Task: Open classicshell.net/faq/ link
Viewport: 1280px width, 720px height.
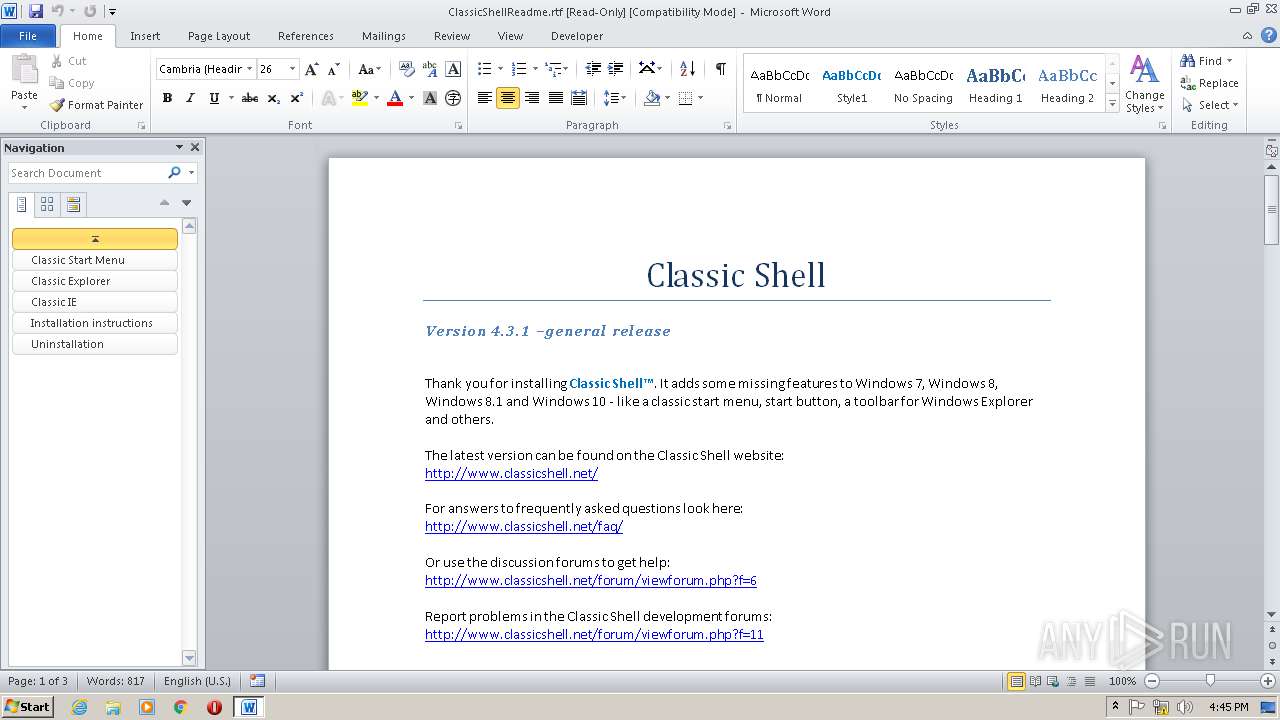Action: [x=524, y=526]
